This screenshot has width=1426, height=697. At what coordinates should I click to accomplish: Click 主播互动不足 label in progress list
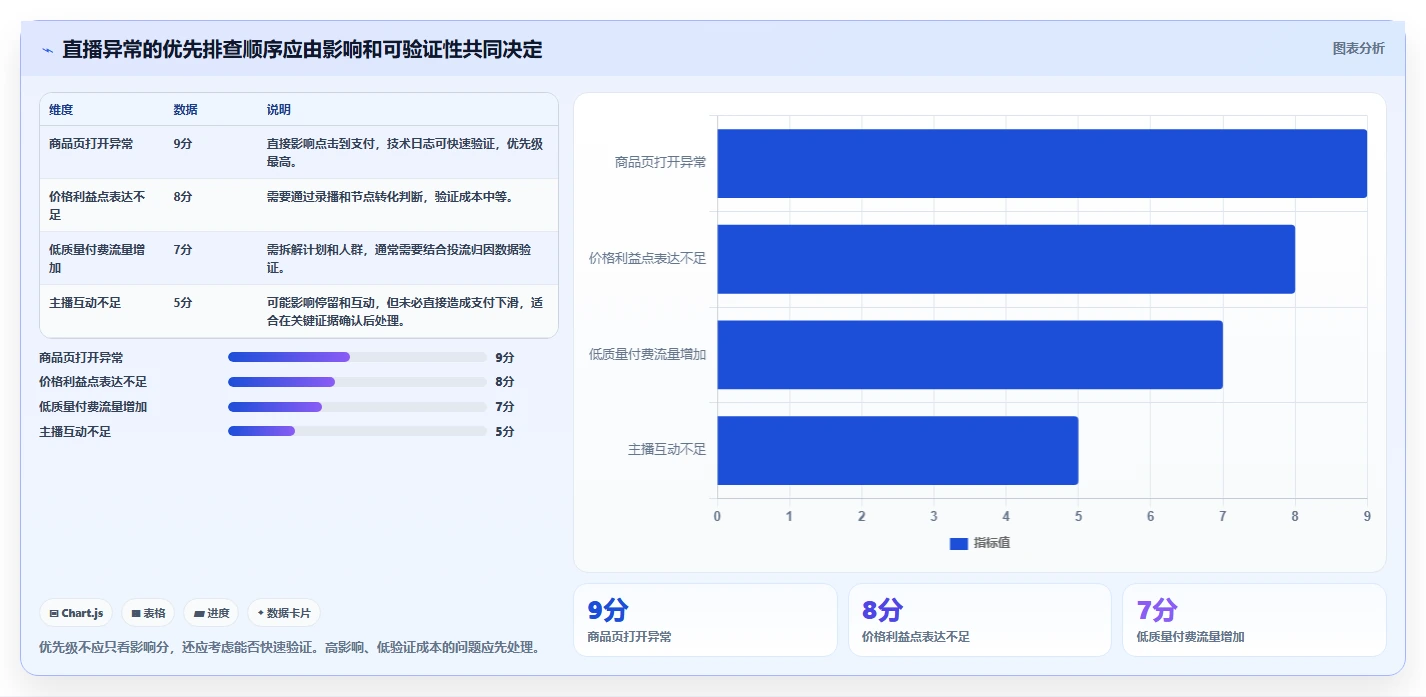(x=75, y=432)
